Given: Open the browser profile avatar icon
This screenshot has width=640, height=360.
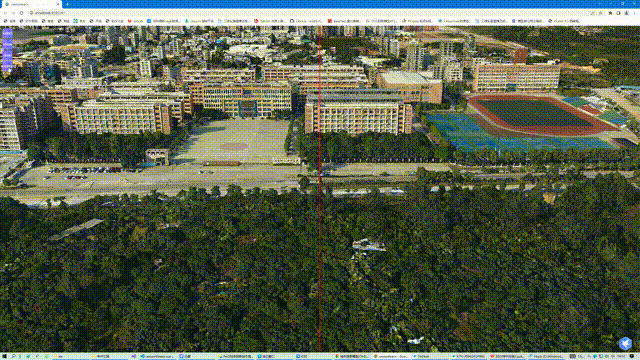Looking at the screenshot, I should click(x=627, y=13).
